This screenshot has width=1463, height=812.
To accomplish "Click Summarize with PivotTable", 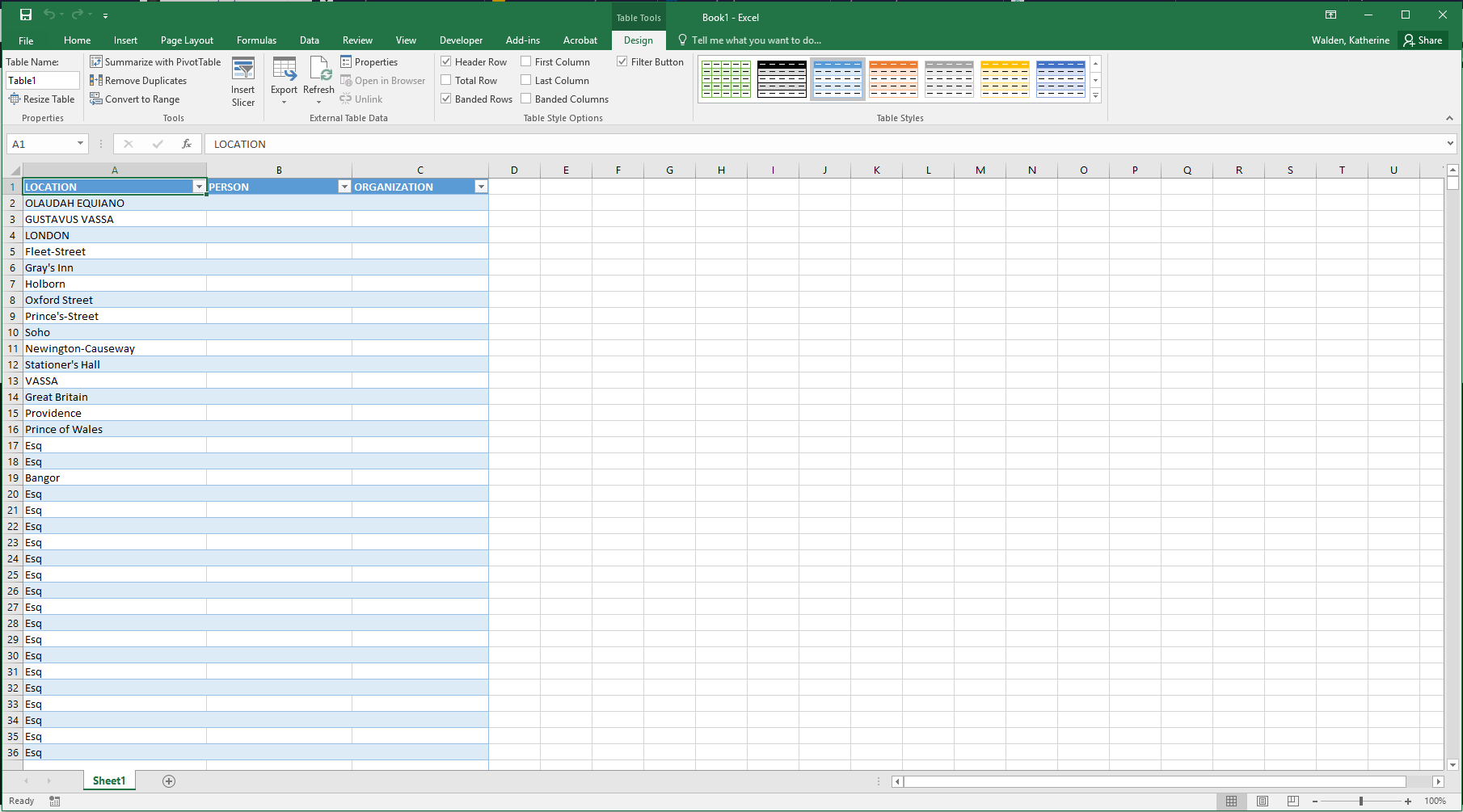I will 155,62.
